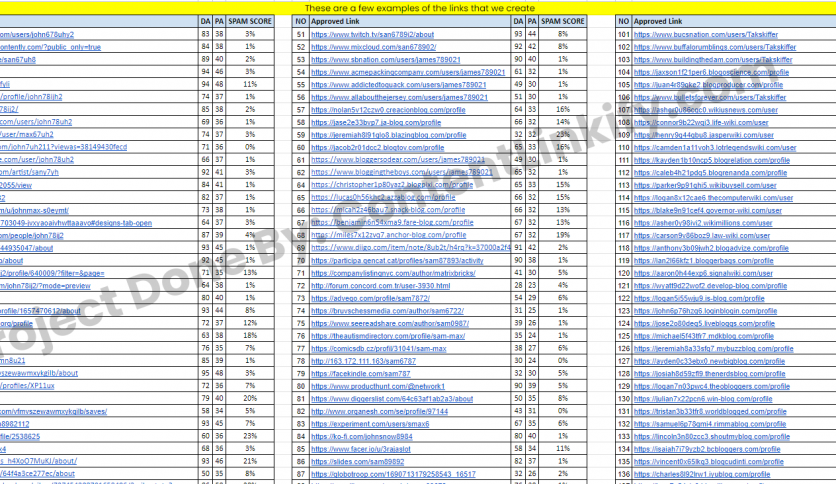Open the bruvschessmedia.com author link

tap(387, 311)
